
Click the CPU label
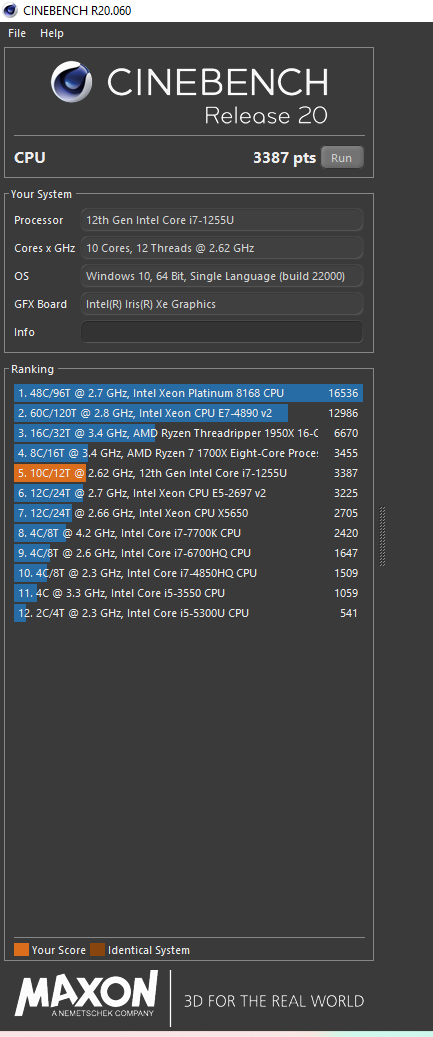click(x=30, y=158)
